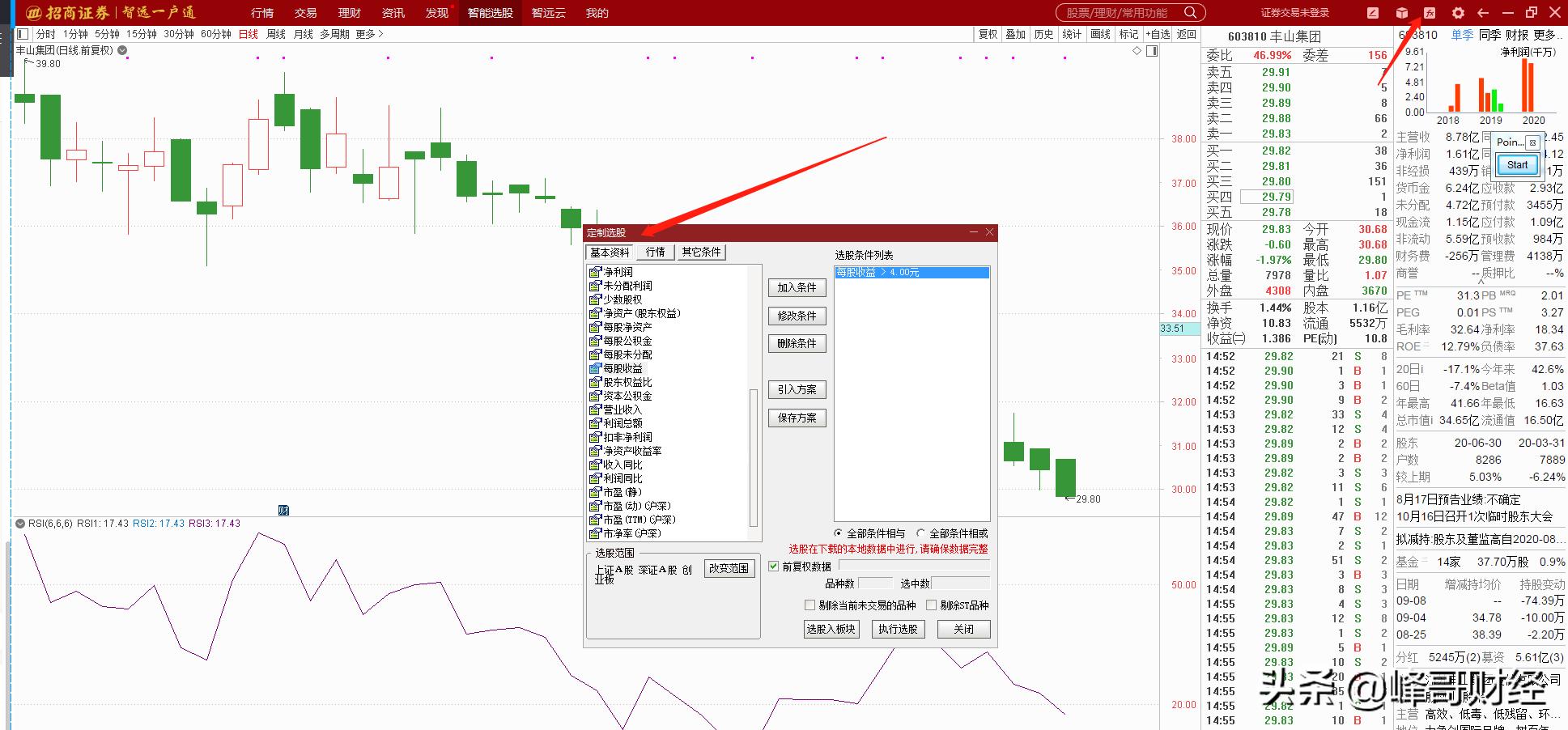The height and width of the screenshot is (730, 1568).
Task: Click the 加入条件 button
Action: click(x=797, y=287)
